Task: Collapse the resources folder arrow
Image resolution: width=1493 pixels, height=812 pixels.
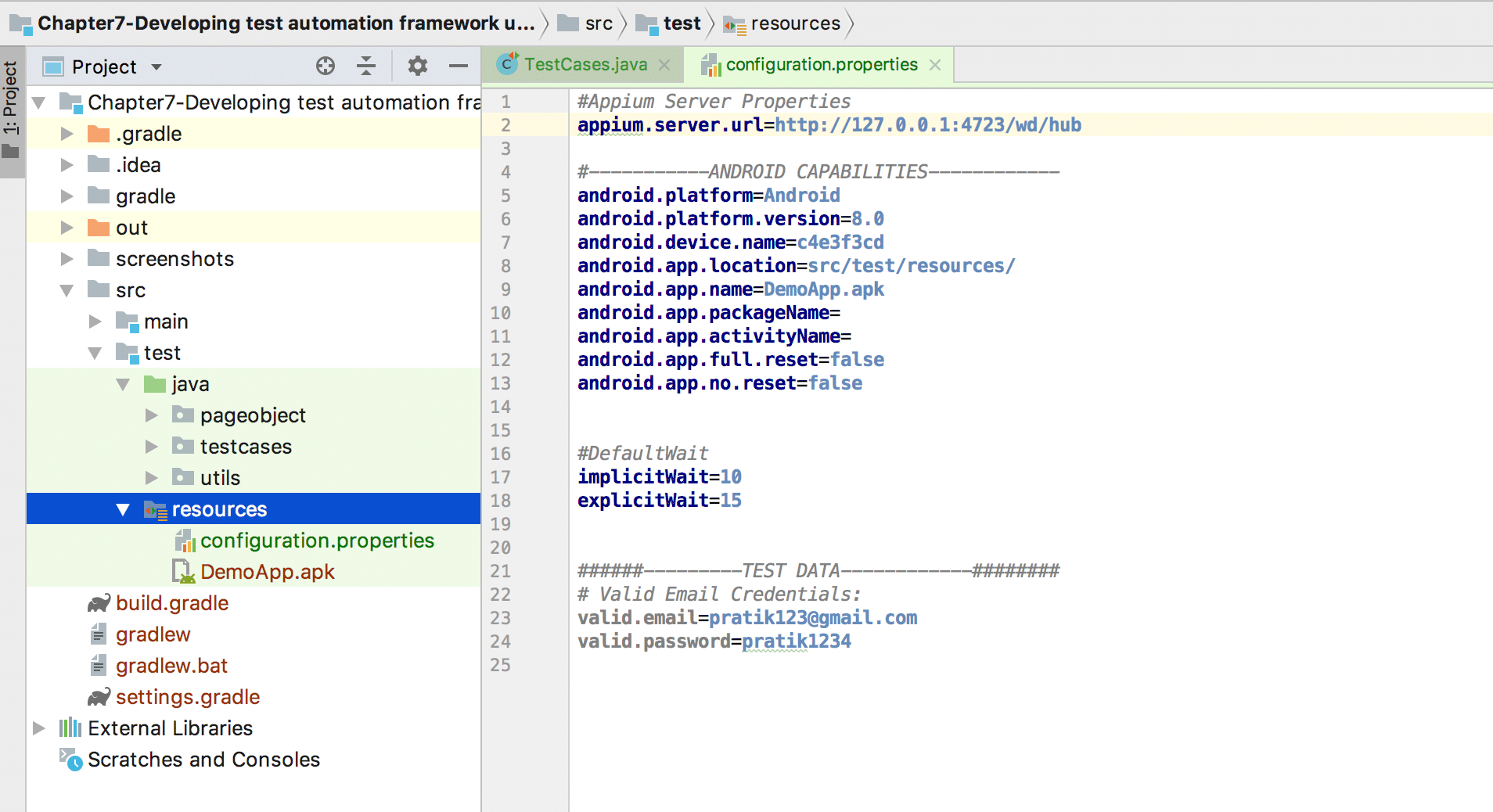Action: pyautogui.click(x=124, y=509)
